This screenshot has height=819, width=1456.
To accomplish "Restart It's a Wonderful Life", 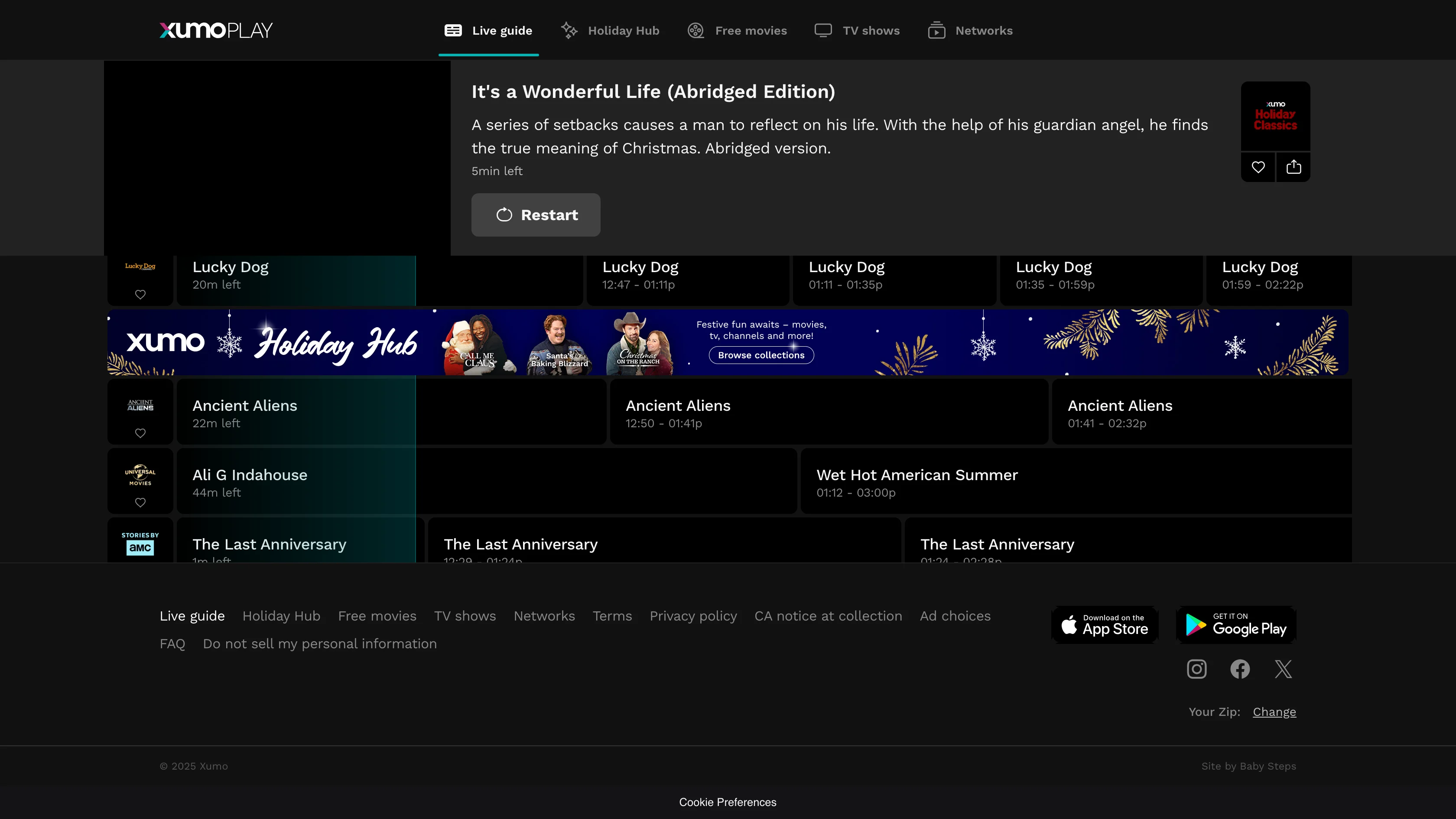I will [x=536, y=215].
